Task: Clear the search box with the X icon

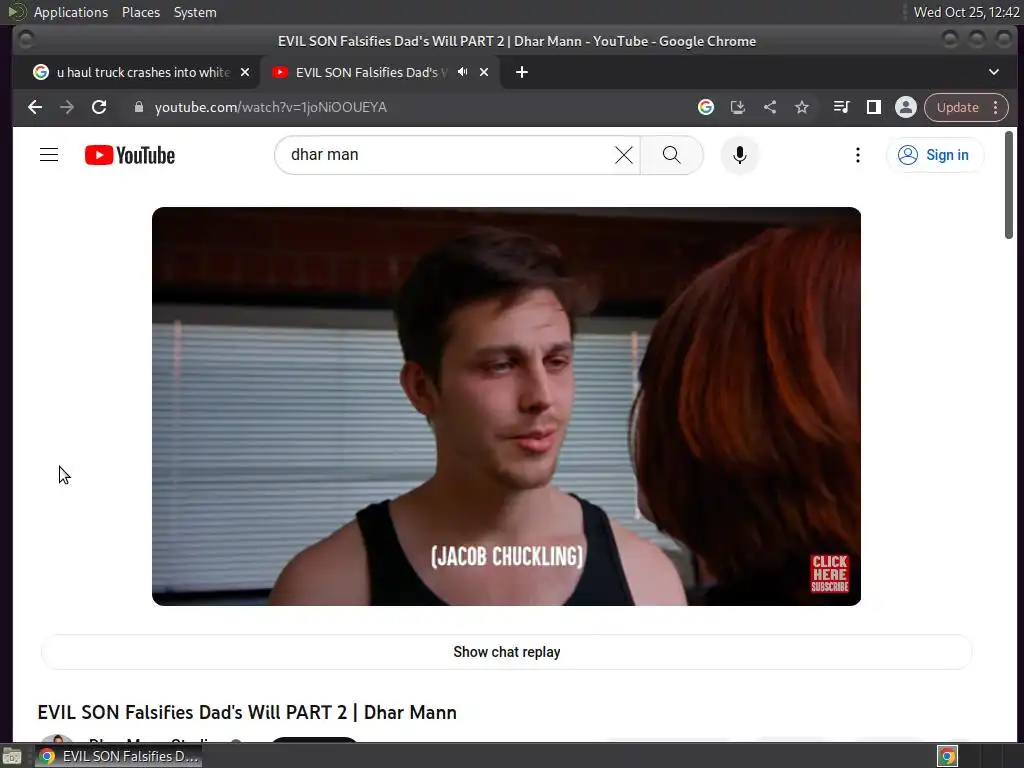Action: pyautogui.click(x=624, y=155)
